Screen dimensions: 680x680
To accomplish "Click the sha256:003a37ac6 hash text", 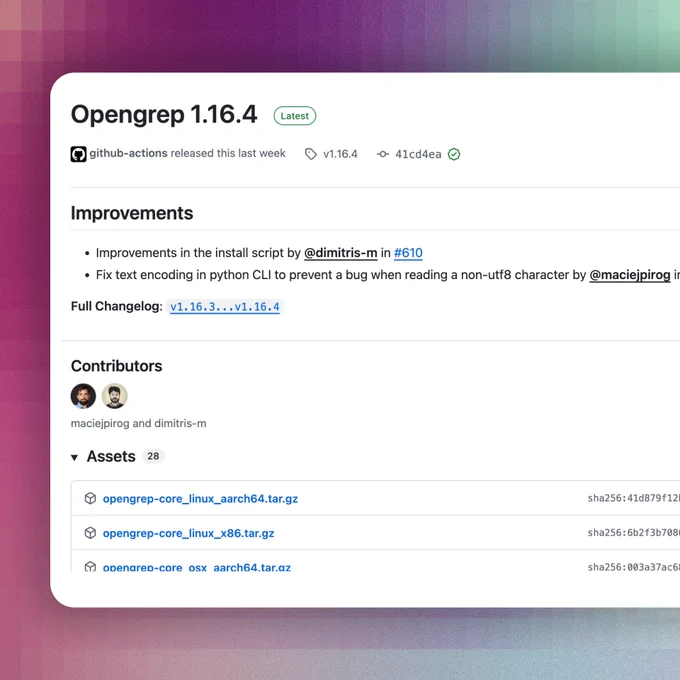I will point(634,567).
